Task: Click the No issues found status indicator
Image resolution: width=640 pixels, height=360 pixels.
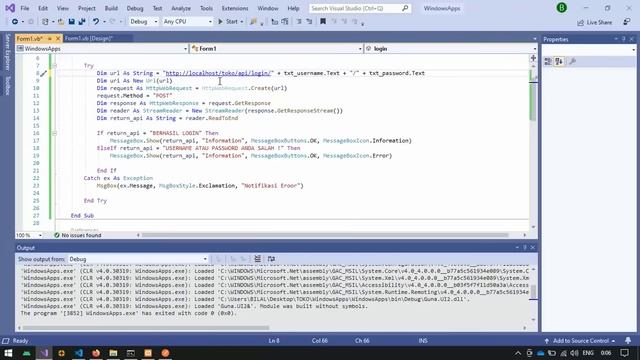Action: [x=78, y=235]
